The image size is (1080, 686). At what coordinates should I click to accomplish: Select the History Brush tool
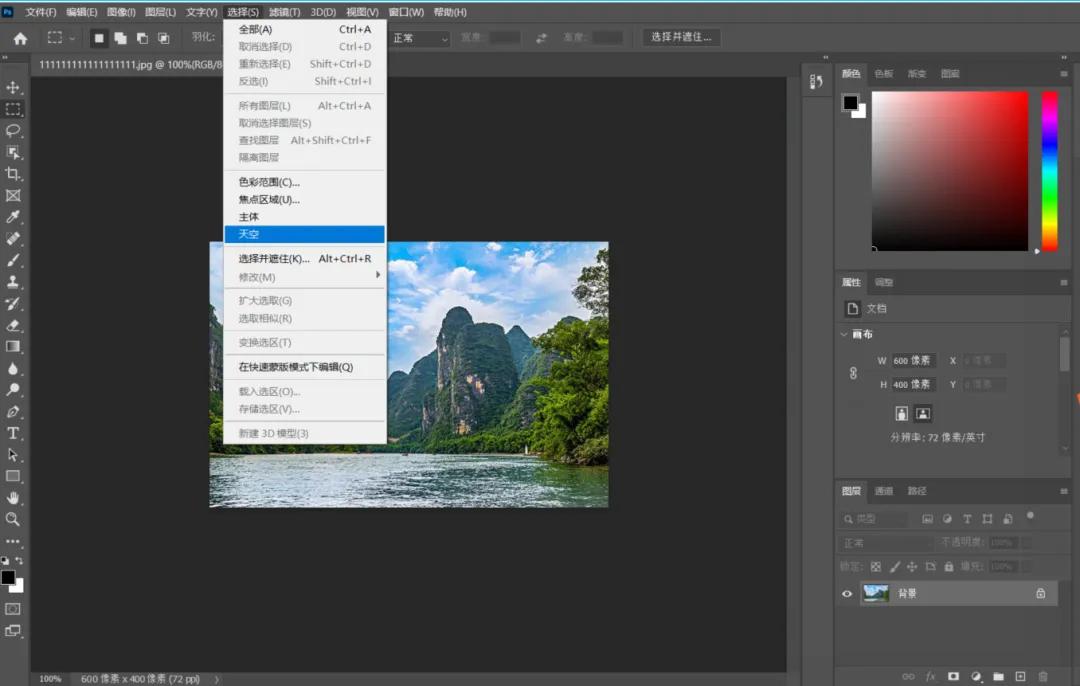pos(13,304)
